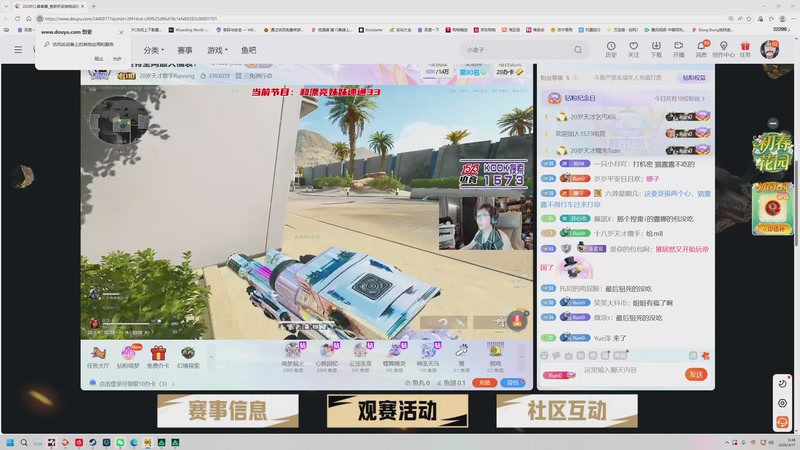The width and height of the screenshot is (800, 450).
Task: Click 阻止 in the permission popup
Action: click(99, 59)
